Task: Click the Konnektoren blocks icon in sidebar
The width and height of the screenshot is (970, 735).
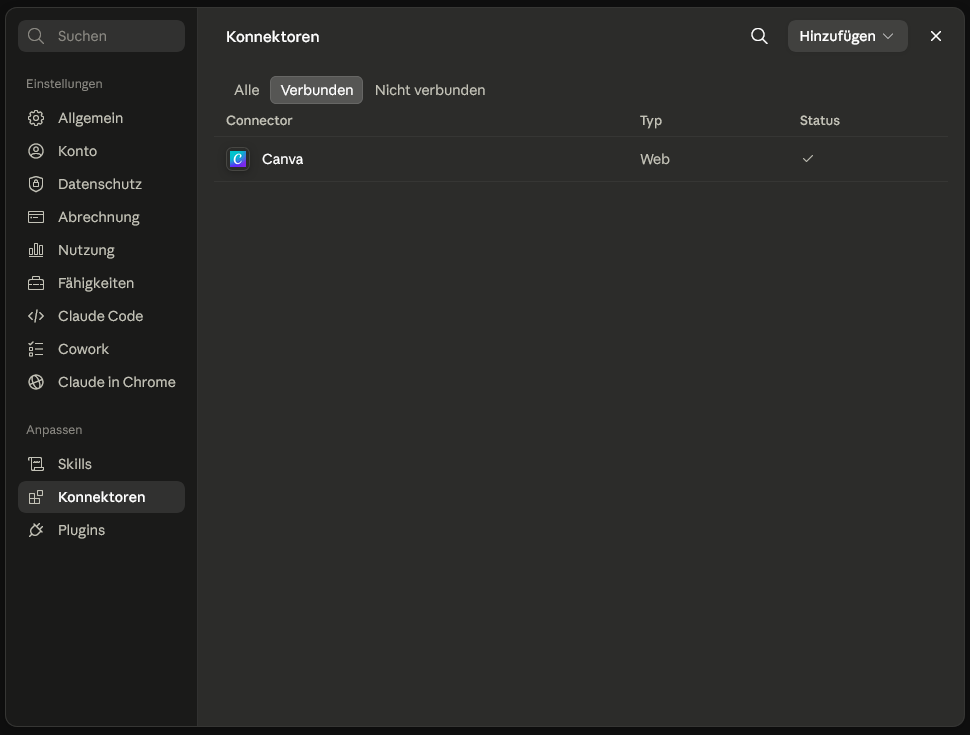Action: 36,497
